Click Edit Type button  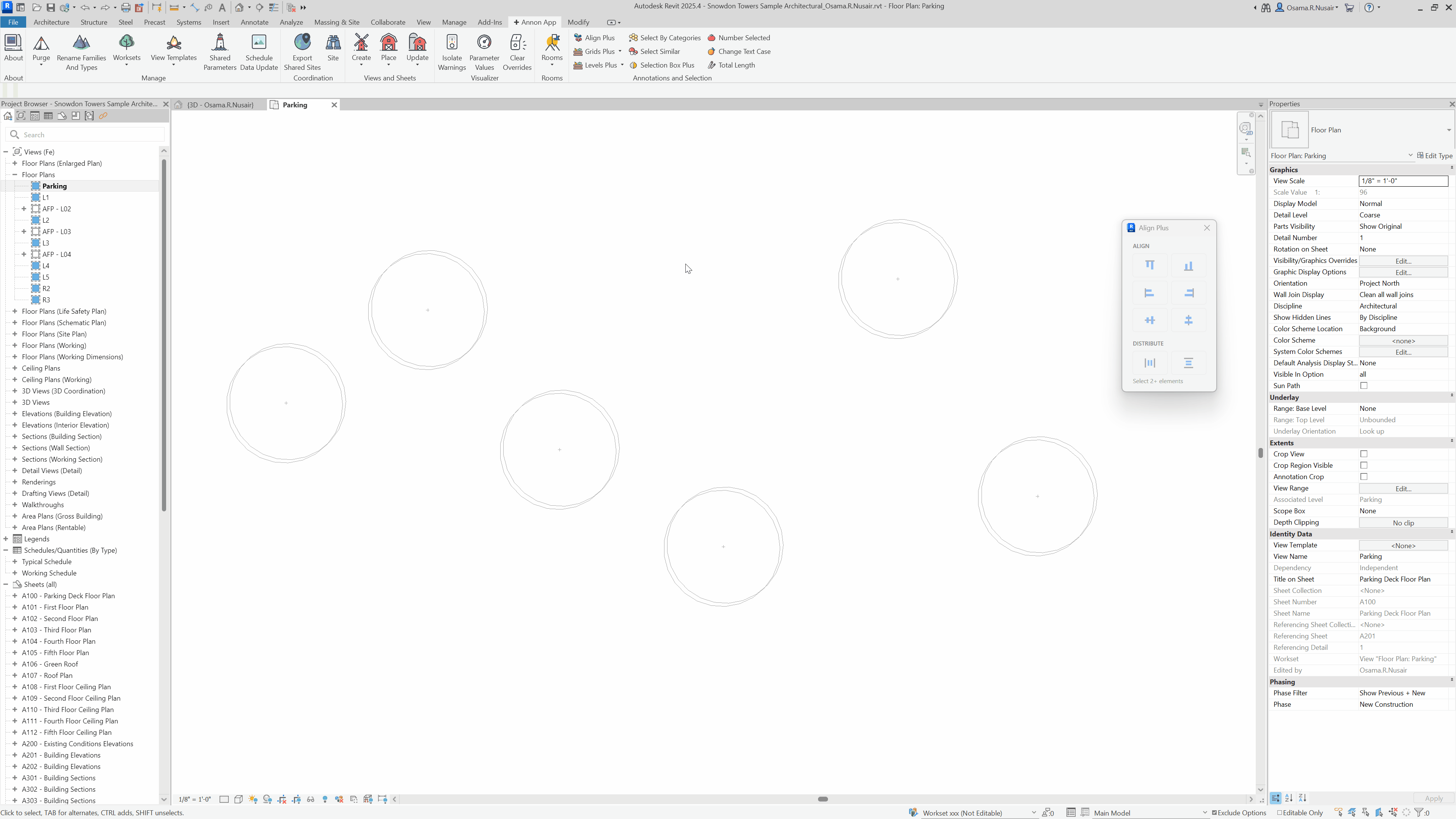(x=1434, y=156)
